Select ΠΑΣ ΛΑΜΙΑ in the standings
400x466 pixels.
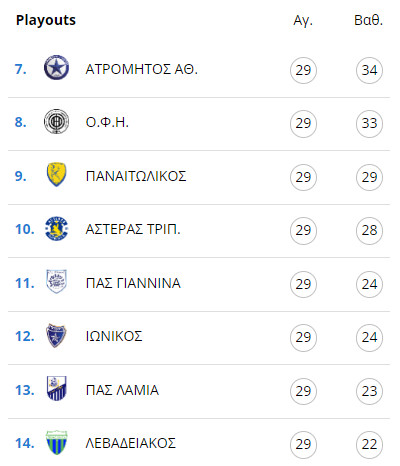pyautogui.click(x=122, y=390)
